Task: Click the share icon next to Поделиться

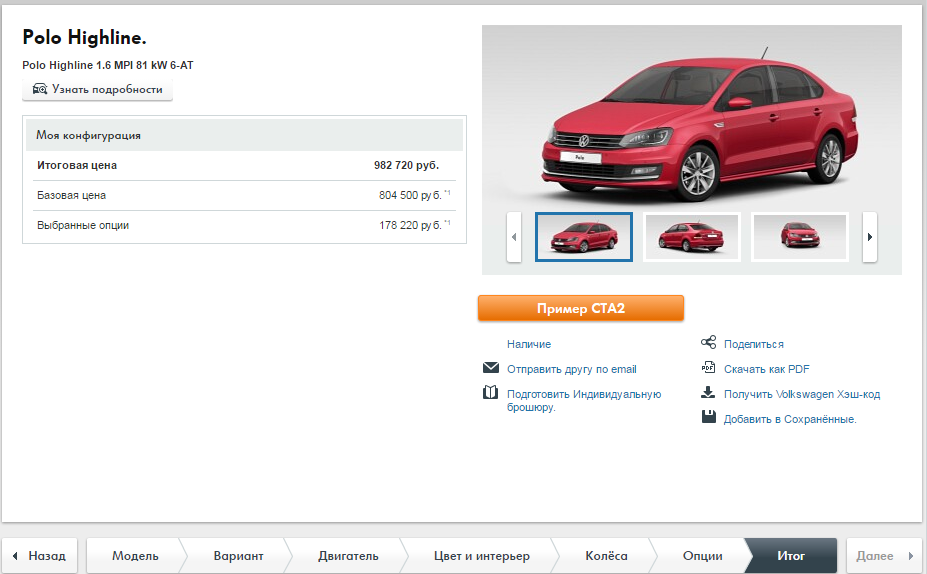Action: click(x=708, y=342)
